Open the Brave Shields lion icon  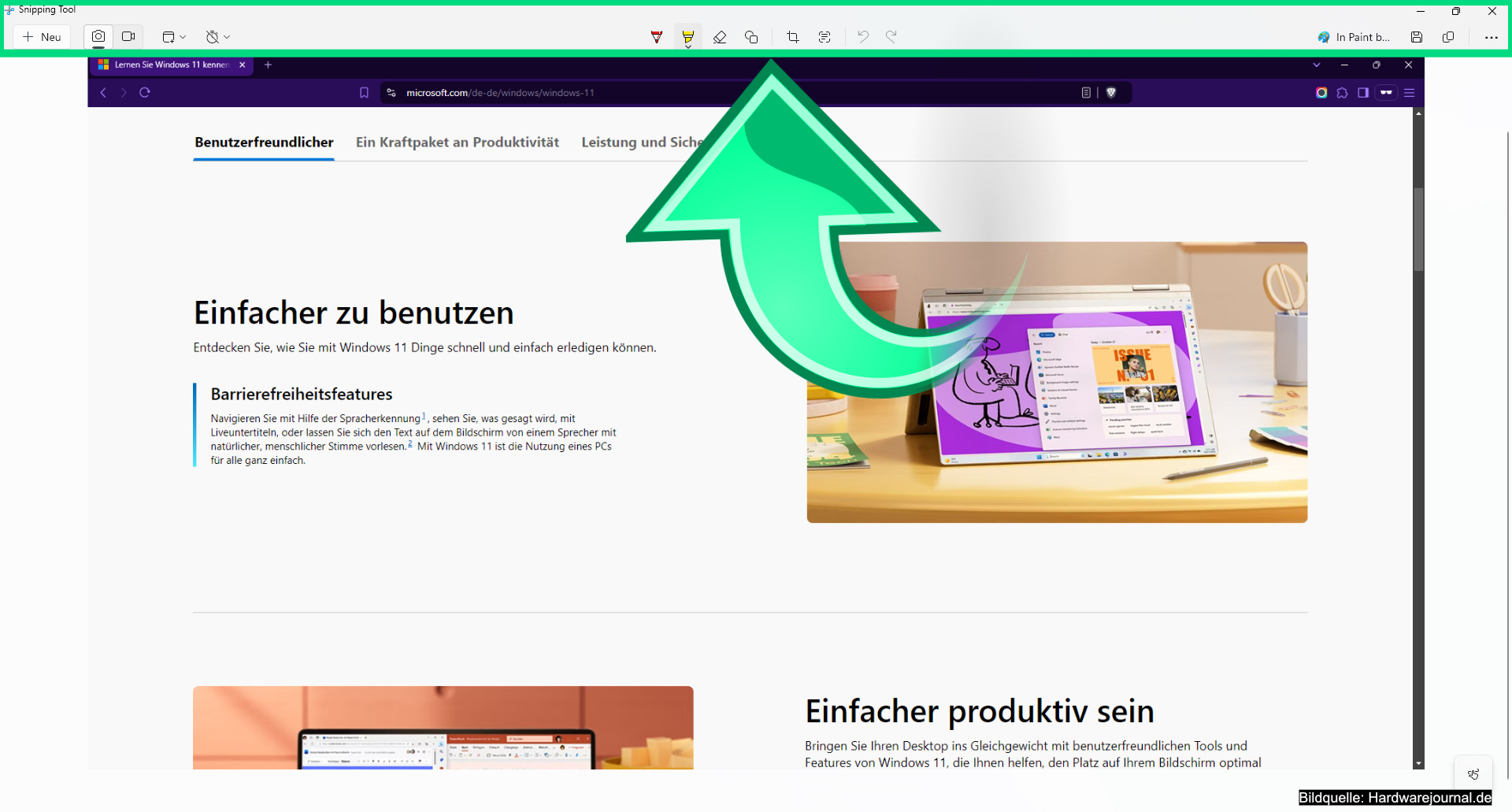click(x=1111, y=93)
